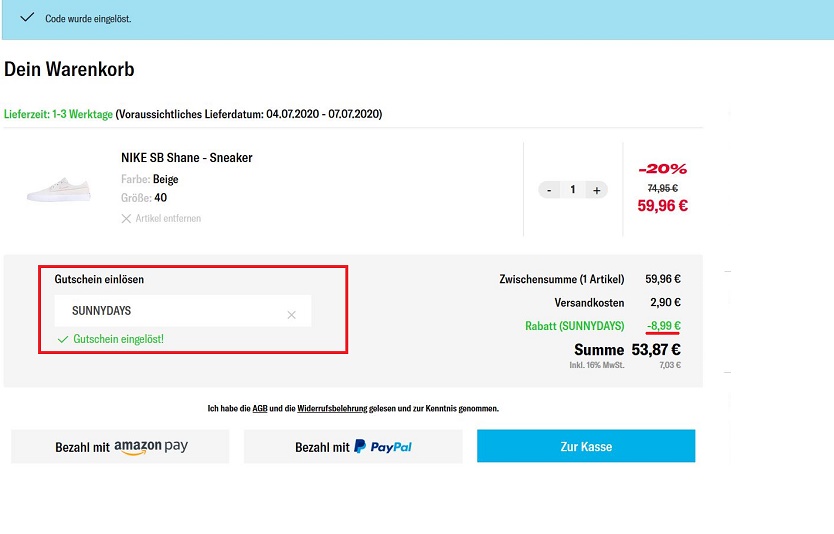Viewport: 834px width, 534px height.
Task: Click the -20% discount badge
Action: 663,169
